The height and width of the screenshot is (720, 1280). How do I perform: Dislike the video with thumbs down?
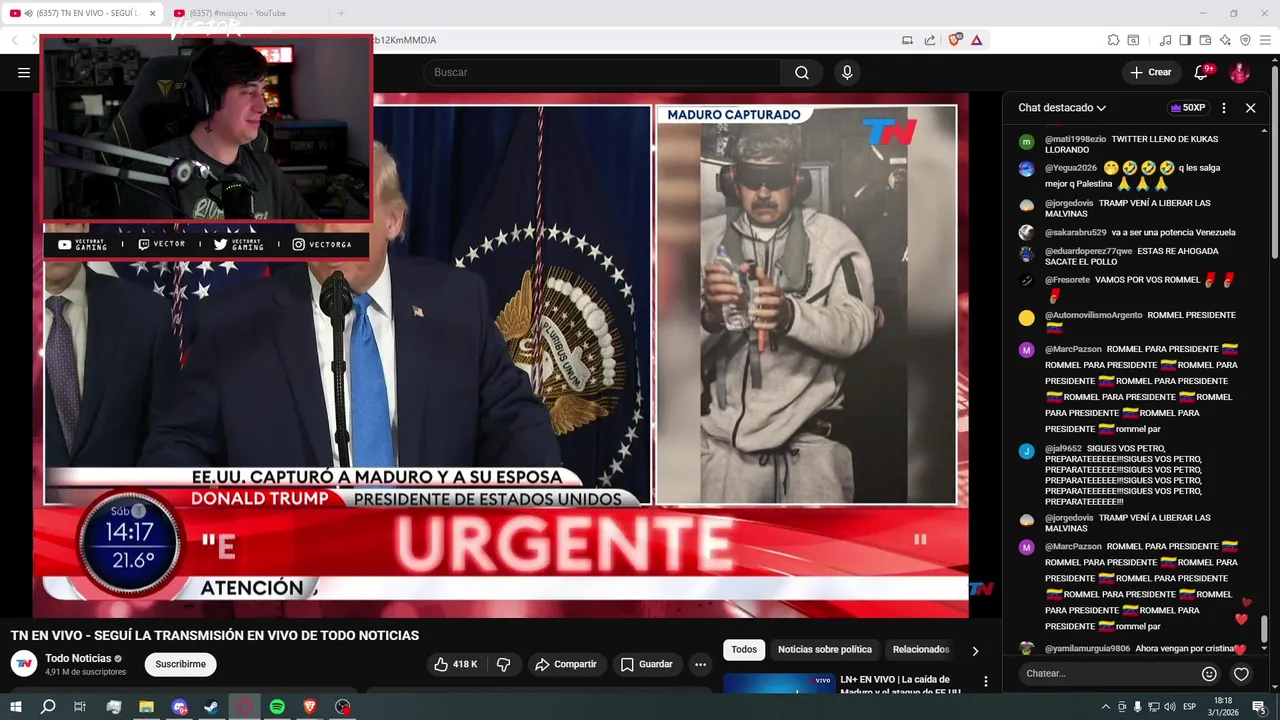tap(504, 664)
